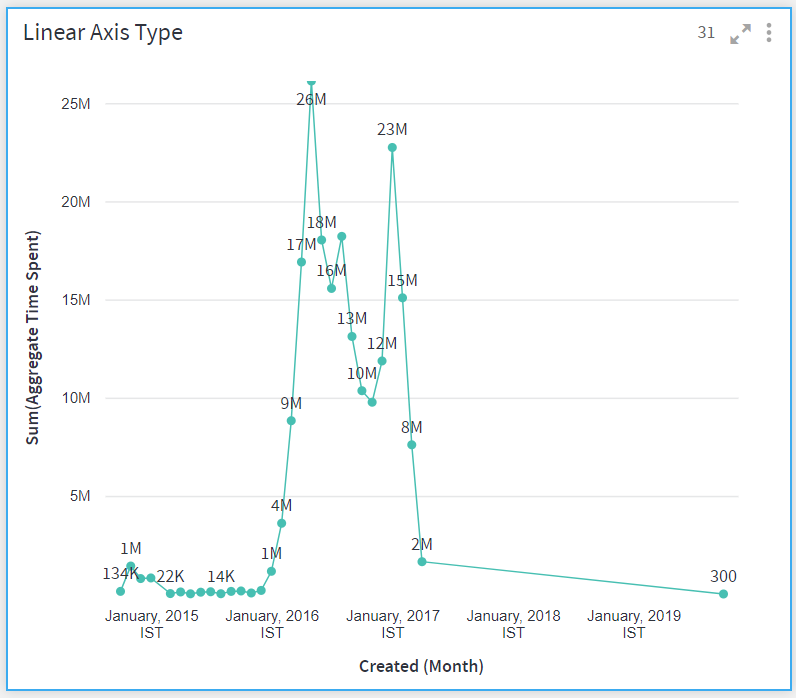Click the 10M y-axis tick label
The width and height of the screenshot is (796, 698).
pyautogui.click(x=76, y=398)
